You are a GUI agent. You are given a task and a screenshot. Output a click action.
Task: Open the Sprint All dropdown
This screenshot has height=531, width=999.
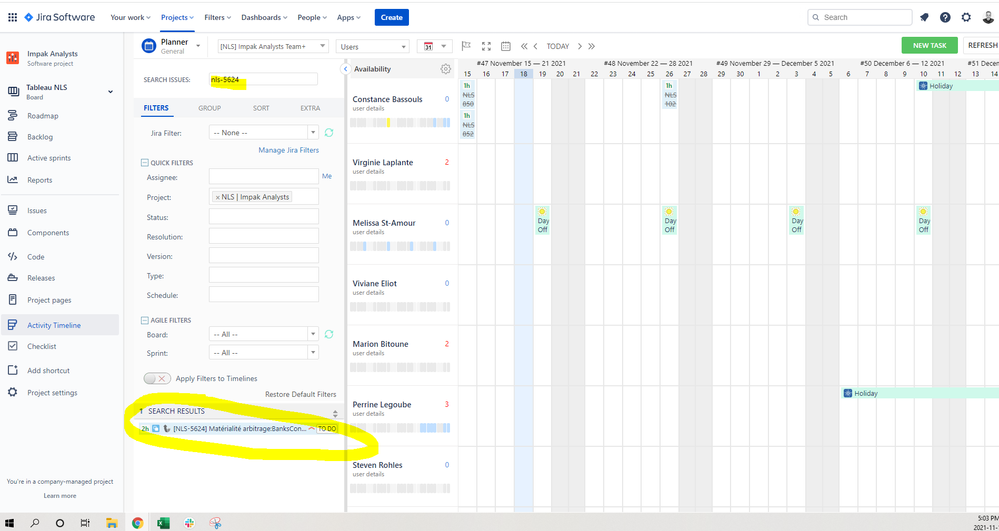click(263, 353)
